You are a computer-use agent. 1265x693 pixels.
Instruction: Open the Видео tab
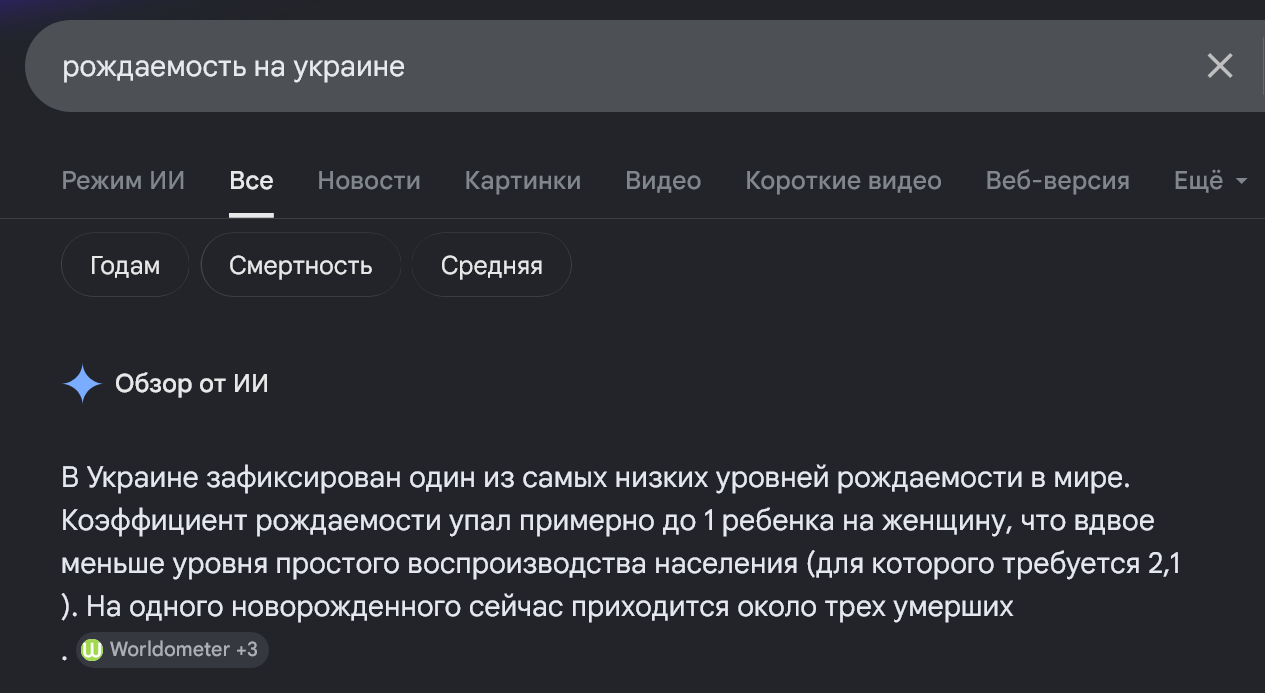pyautogui.click(x=663, y=181)
